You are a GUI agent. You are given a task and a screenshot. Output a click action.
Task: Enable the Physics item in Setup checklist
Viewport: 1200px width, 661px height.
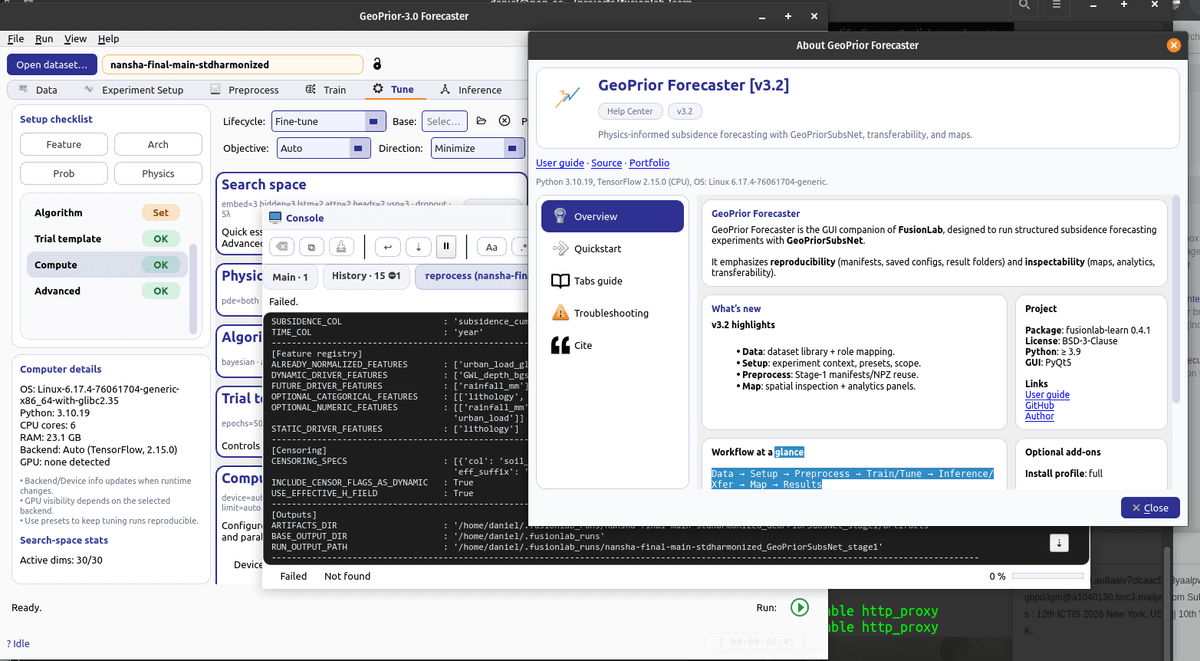coord(157,173)
